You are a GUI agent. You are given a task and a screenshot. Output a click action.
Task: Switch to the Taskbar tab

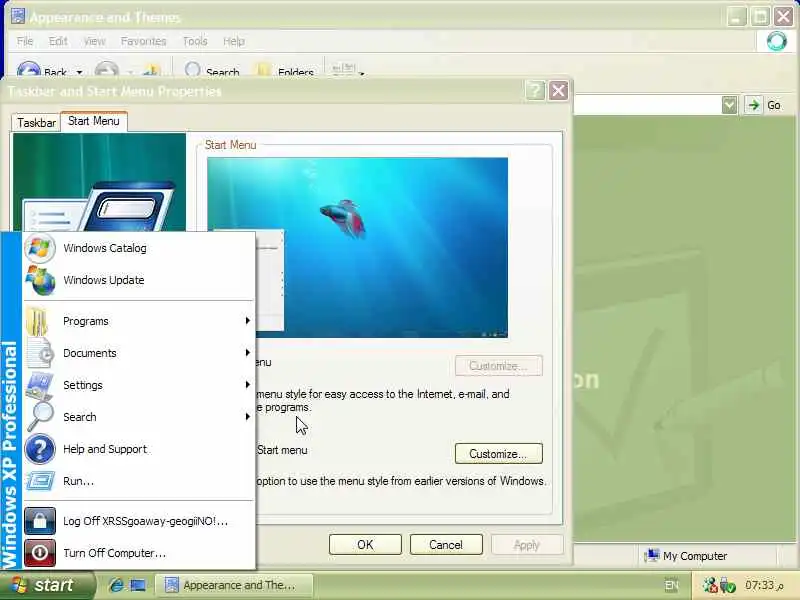coord(36,122)
